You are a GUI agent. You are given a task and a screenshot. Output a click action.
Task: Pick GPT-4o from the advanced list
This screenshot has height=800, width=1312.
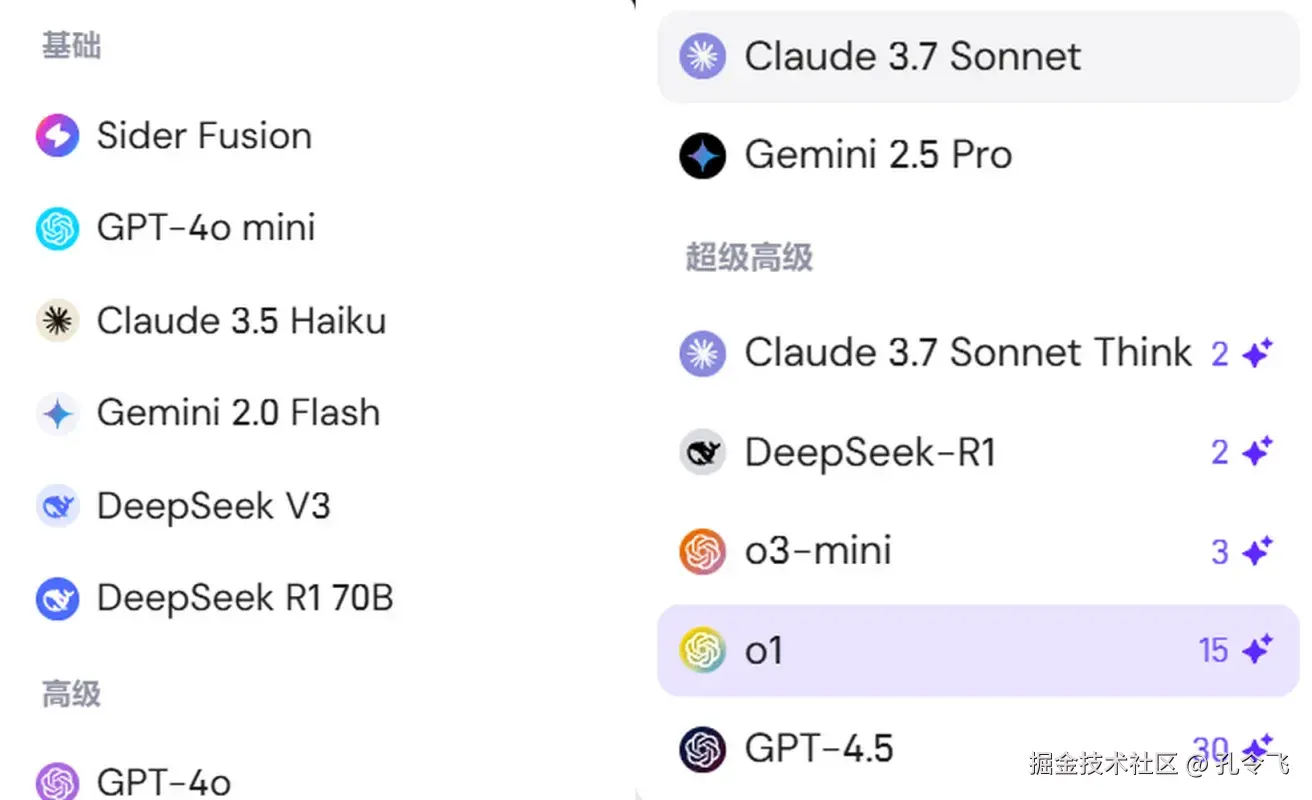163,781
